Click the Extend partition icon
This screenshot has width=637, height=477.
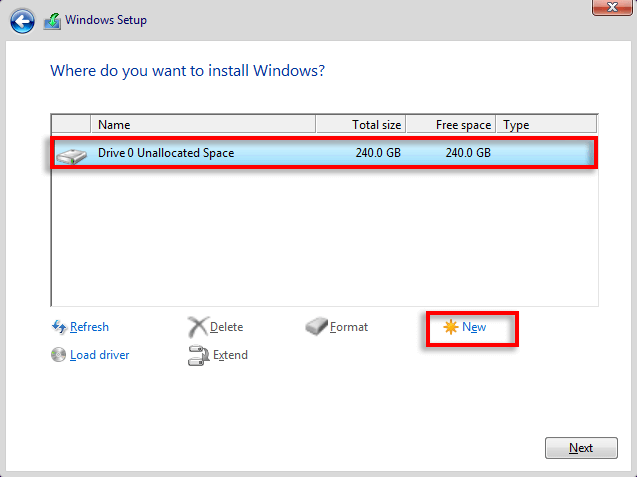click(198, 355)
